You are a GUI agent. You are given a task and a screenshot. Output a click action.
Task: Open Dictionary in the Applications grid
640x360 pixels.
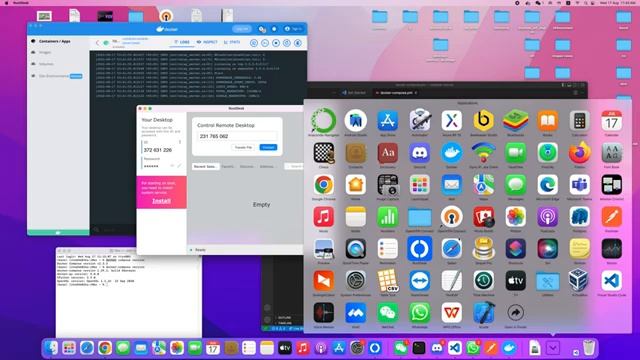coord(388,153)
